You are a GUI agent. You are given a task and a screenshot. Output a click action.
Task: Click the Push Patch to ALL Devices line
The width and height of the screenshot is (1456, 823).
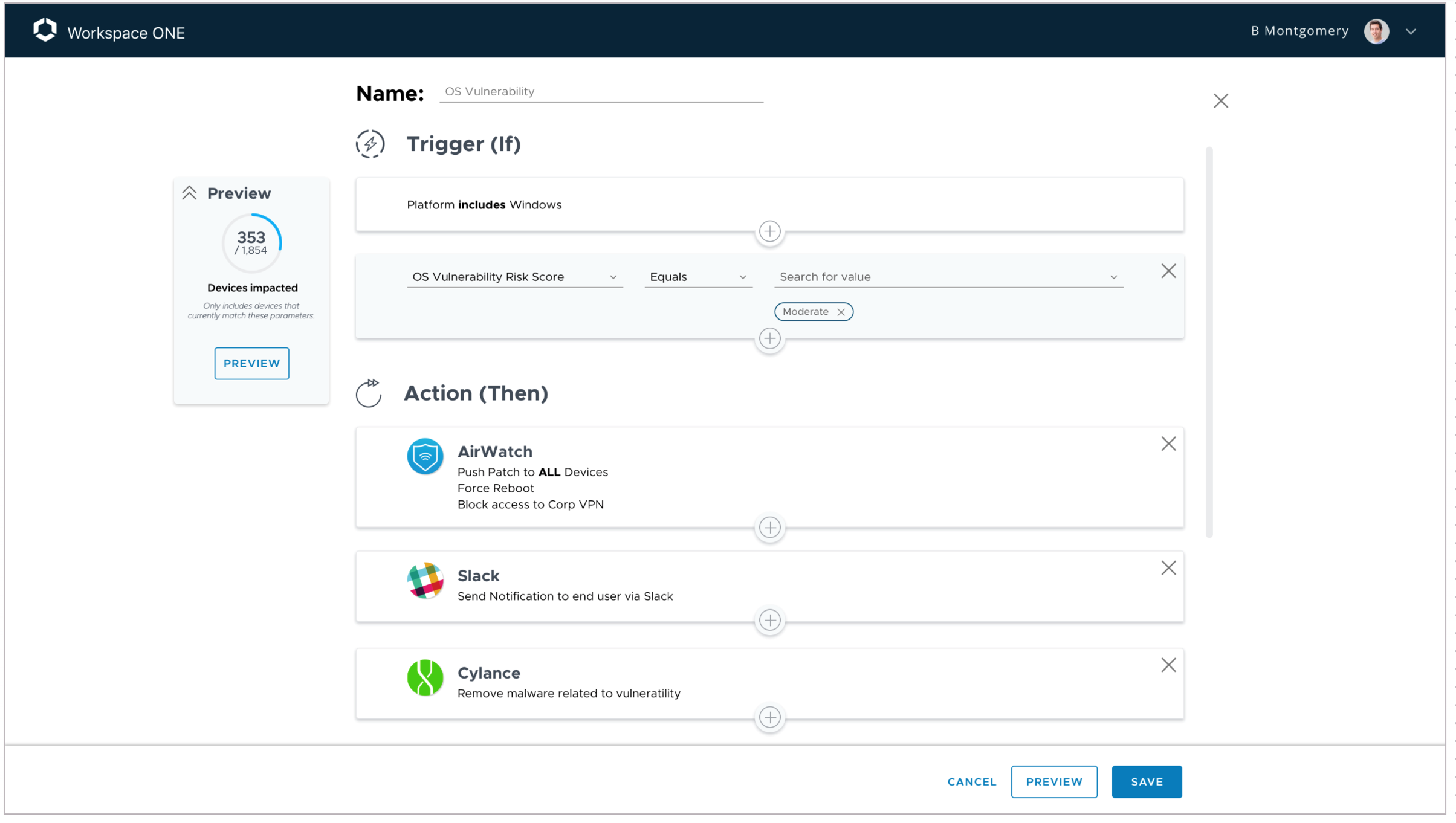coord(532,472)
